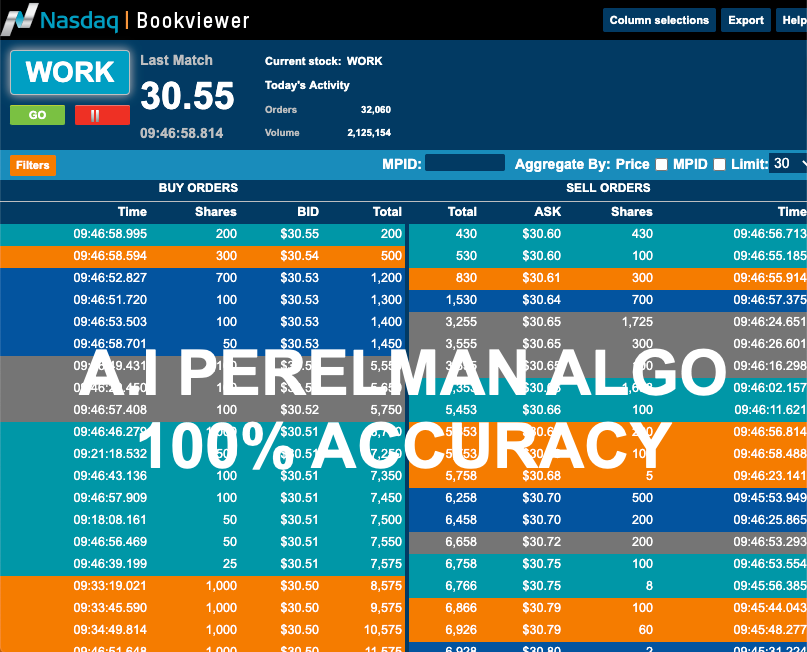The image size is (807, 652).
Task: Select buy order time 09:46:53.503
Action: point(110,322)
